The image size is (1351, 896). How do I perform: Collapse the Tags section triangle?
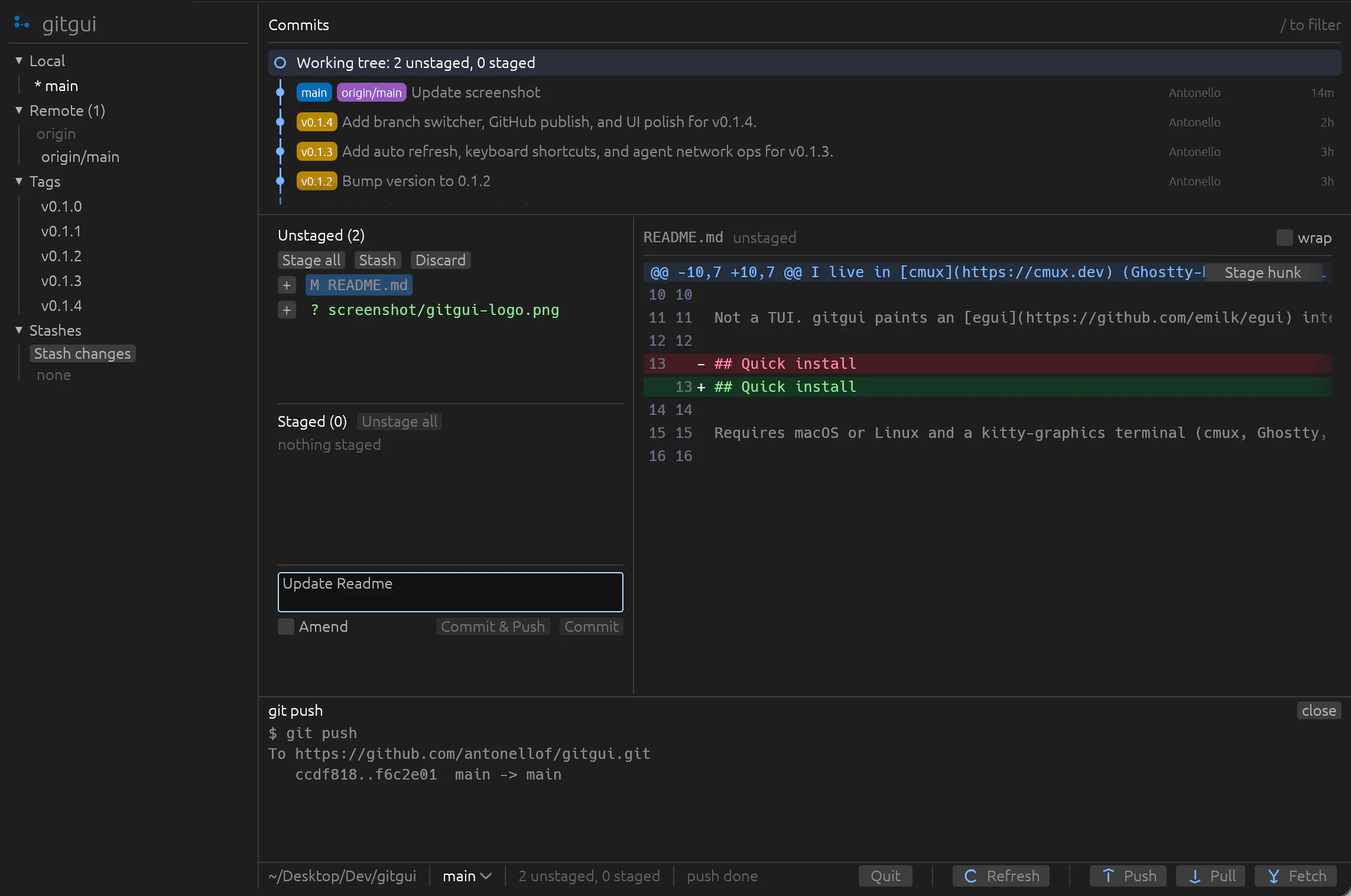[x=19, y=181]
